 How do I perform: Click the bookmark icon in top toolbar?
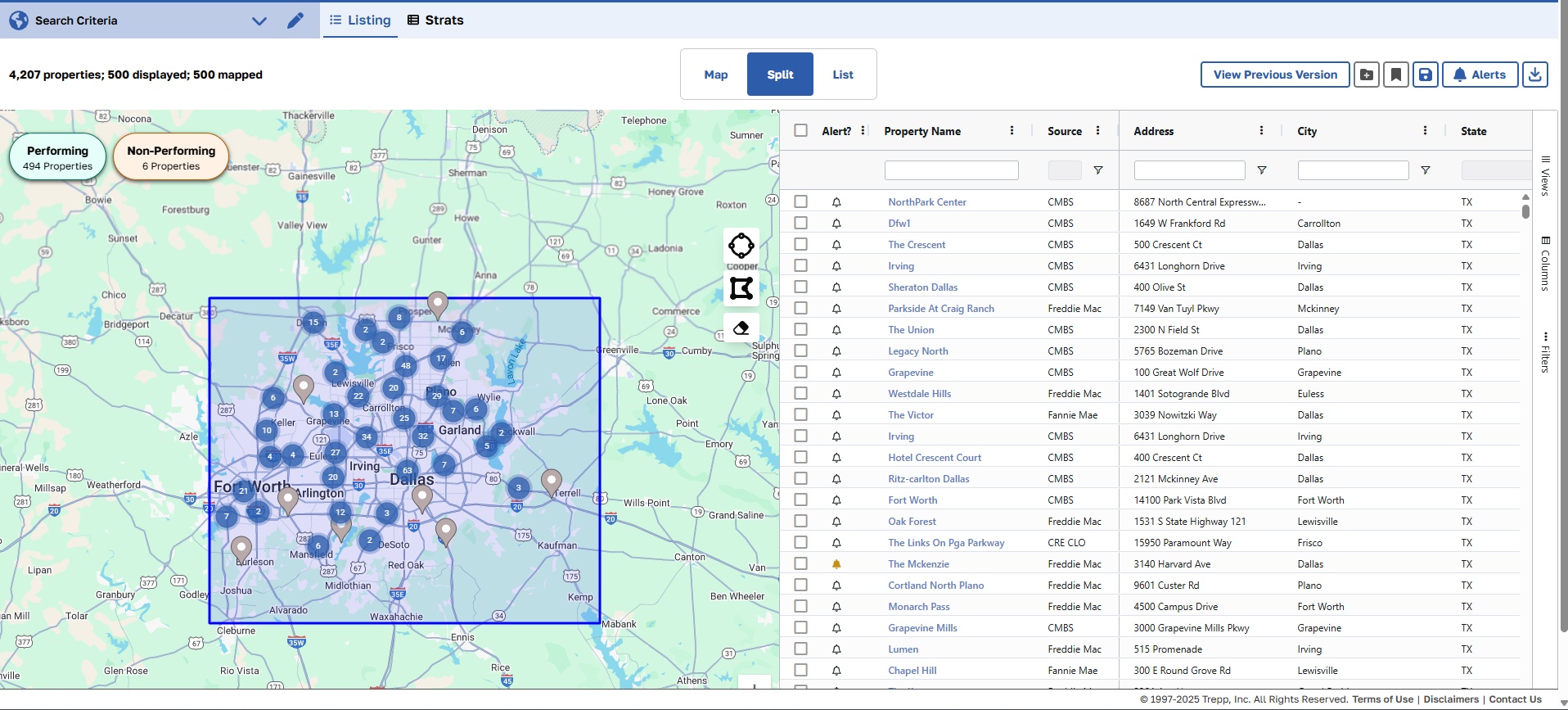pyautogui.click(x=1396, y=75)
